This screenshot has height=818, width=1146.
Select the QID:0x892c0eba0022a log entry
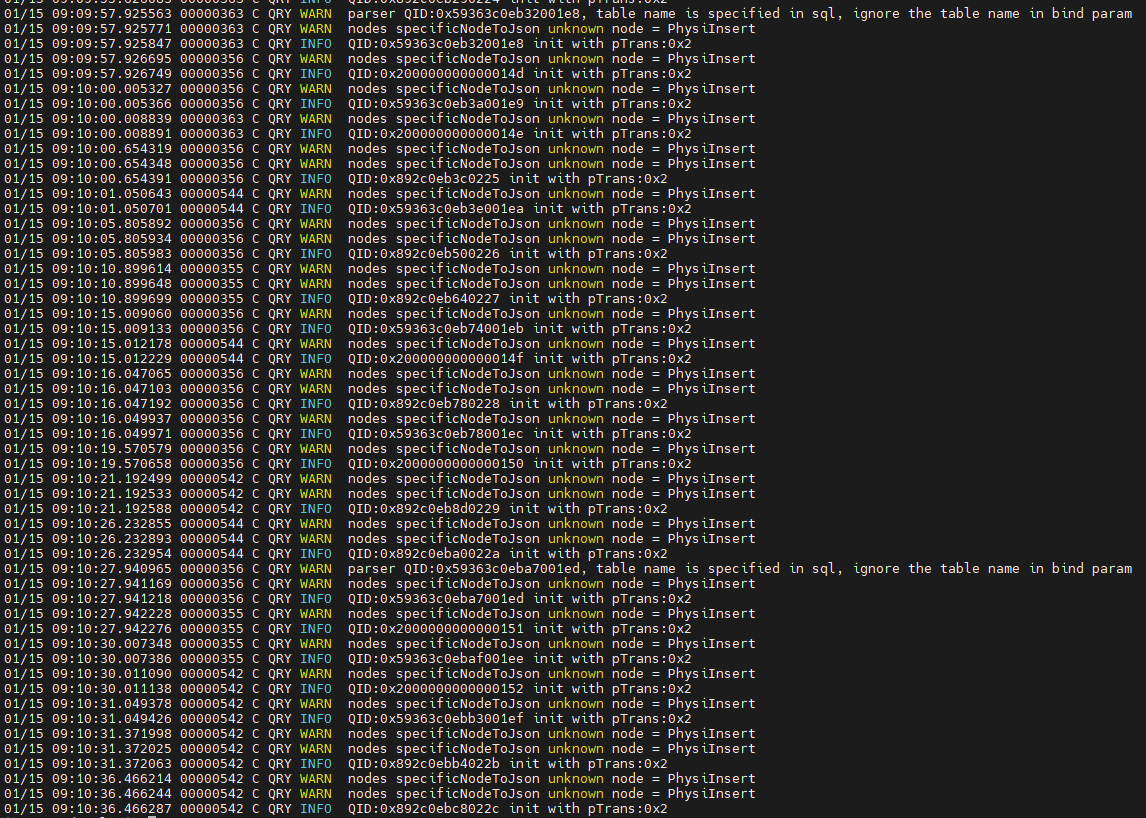[425, 554]
